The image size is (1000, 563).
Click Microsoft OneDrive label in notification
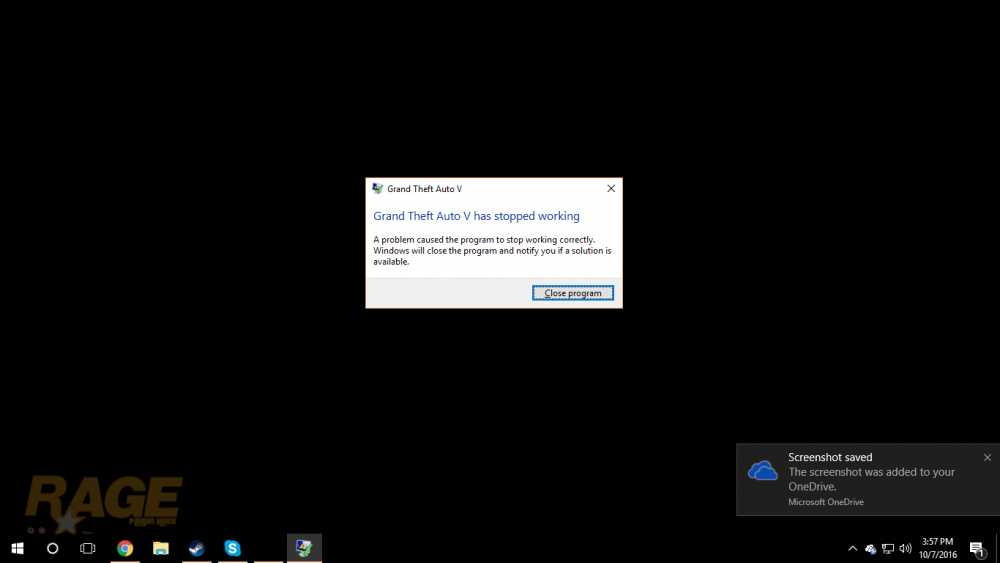[826, 502]
